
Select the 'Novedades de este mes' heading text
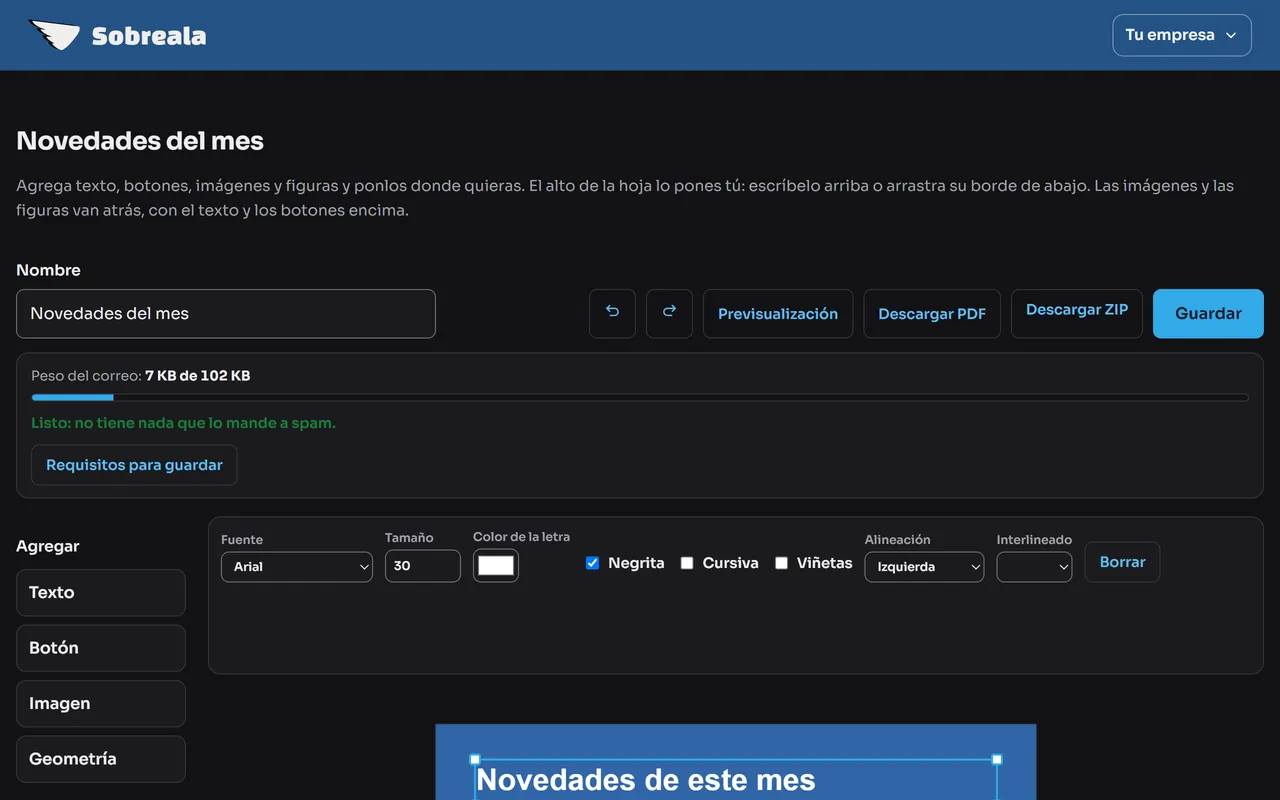[646, 779]
